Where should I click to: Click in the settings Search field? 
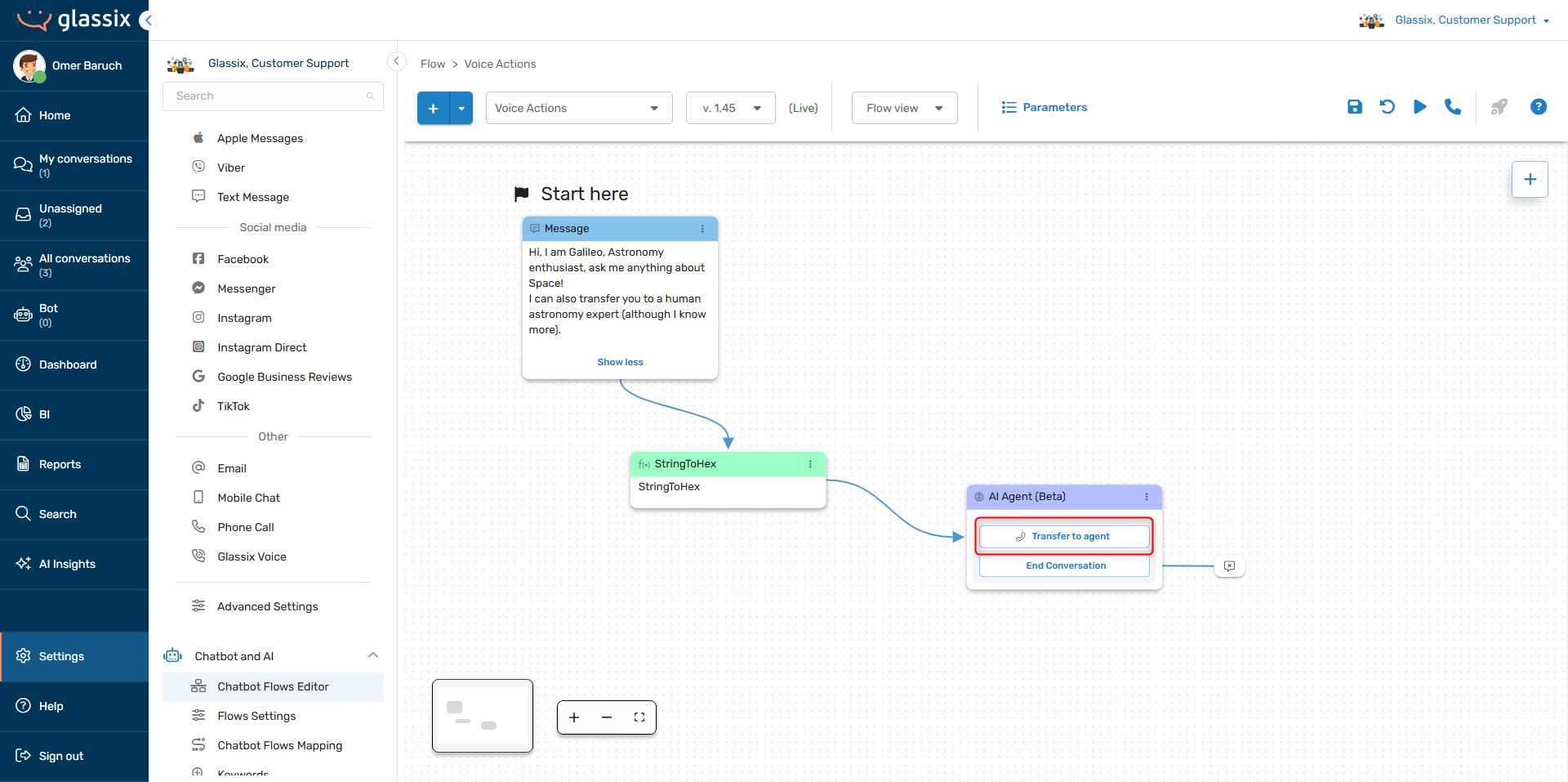tap(273, 96)
